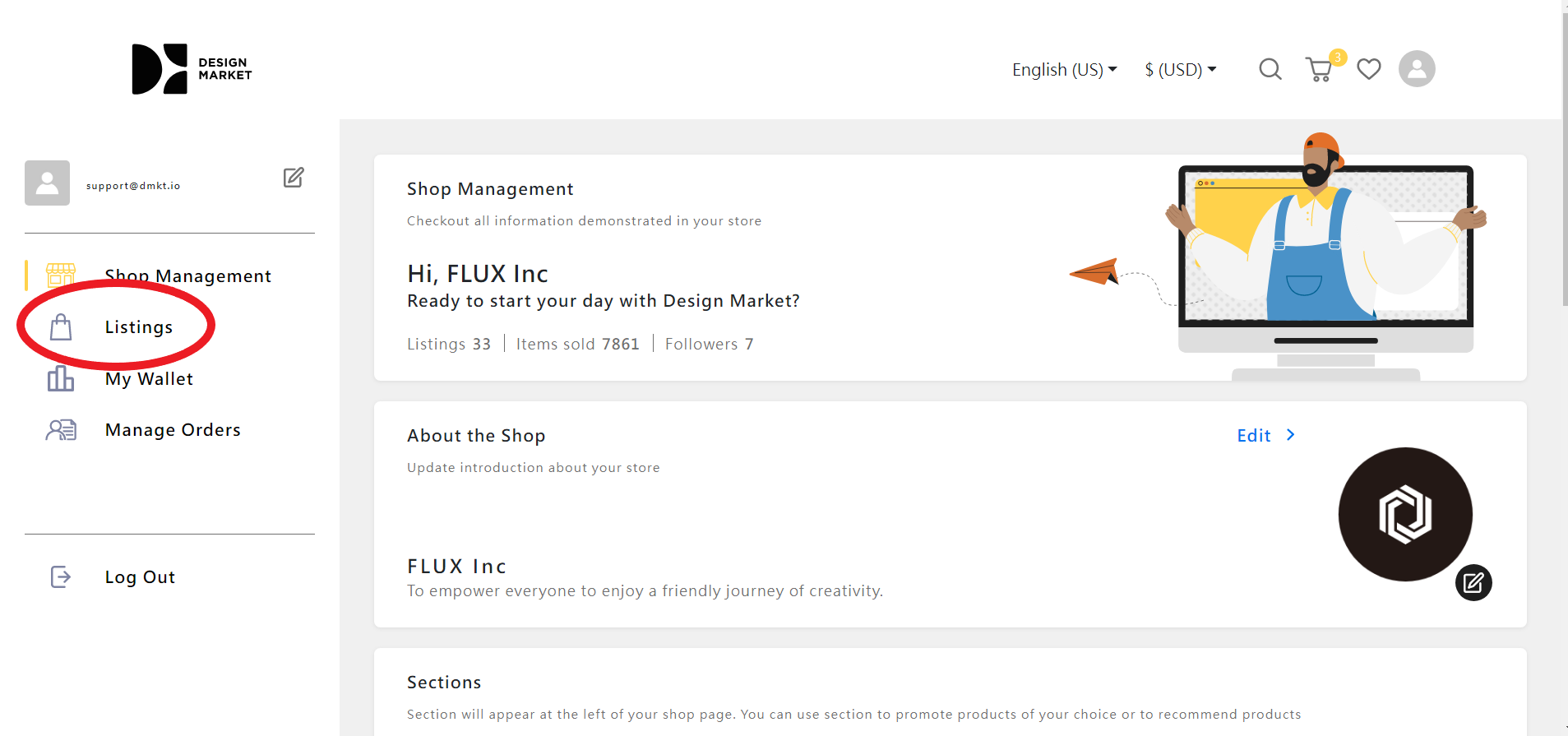Click the Edit link in About the Shop
Screen dimensions: 1568x736
click(1253, 436)
